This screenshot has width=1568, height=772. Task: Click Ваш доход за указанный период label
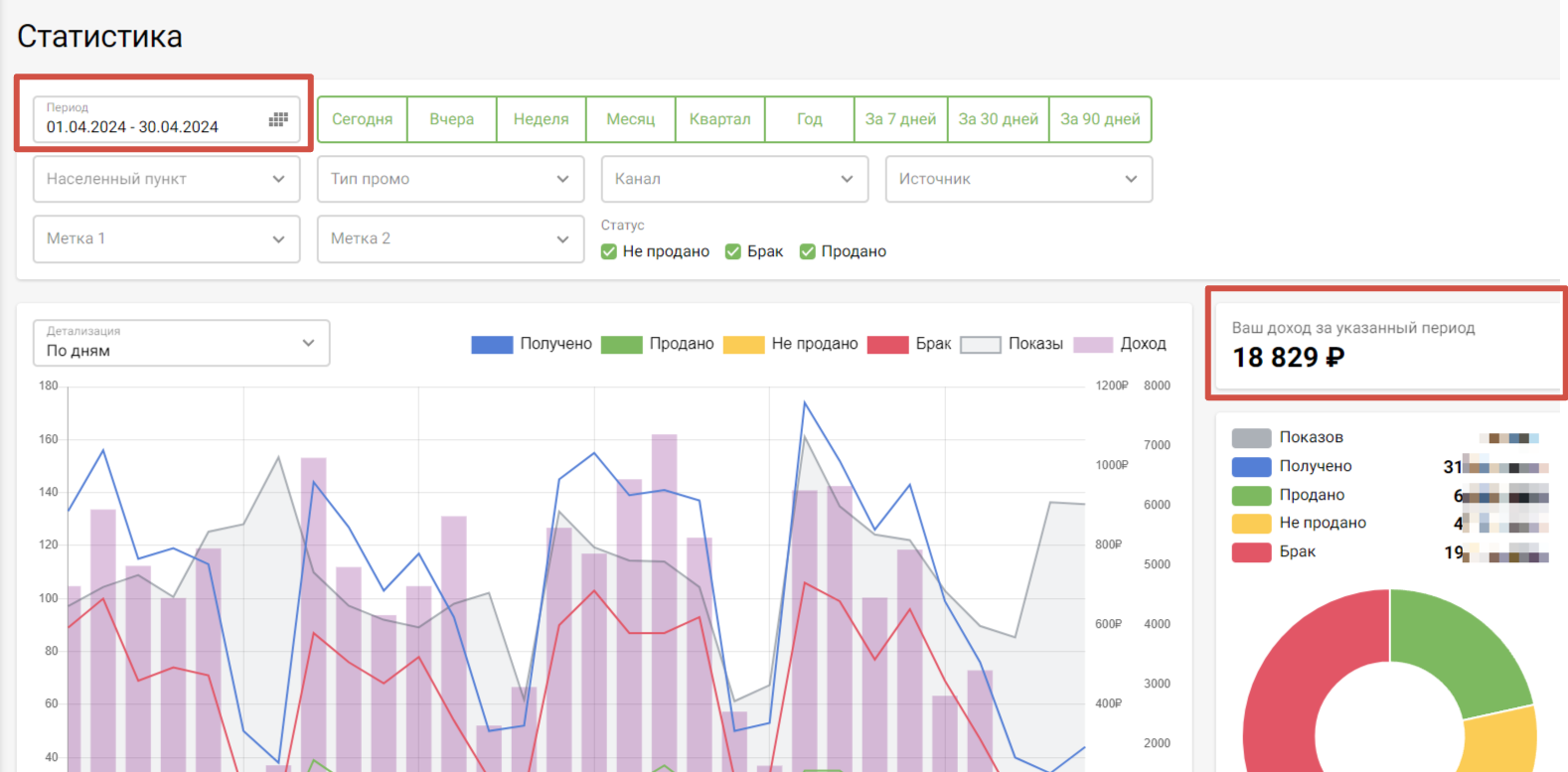pos(1353,328)
